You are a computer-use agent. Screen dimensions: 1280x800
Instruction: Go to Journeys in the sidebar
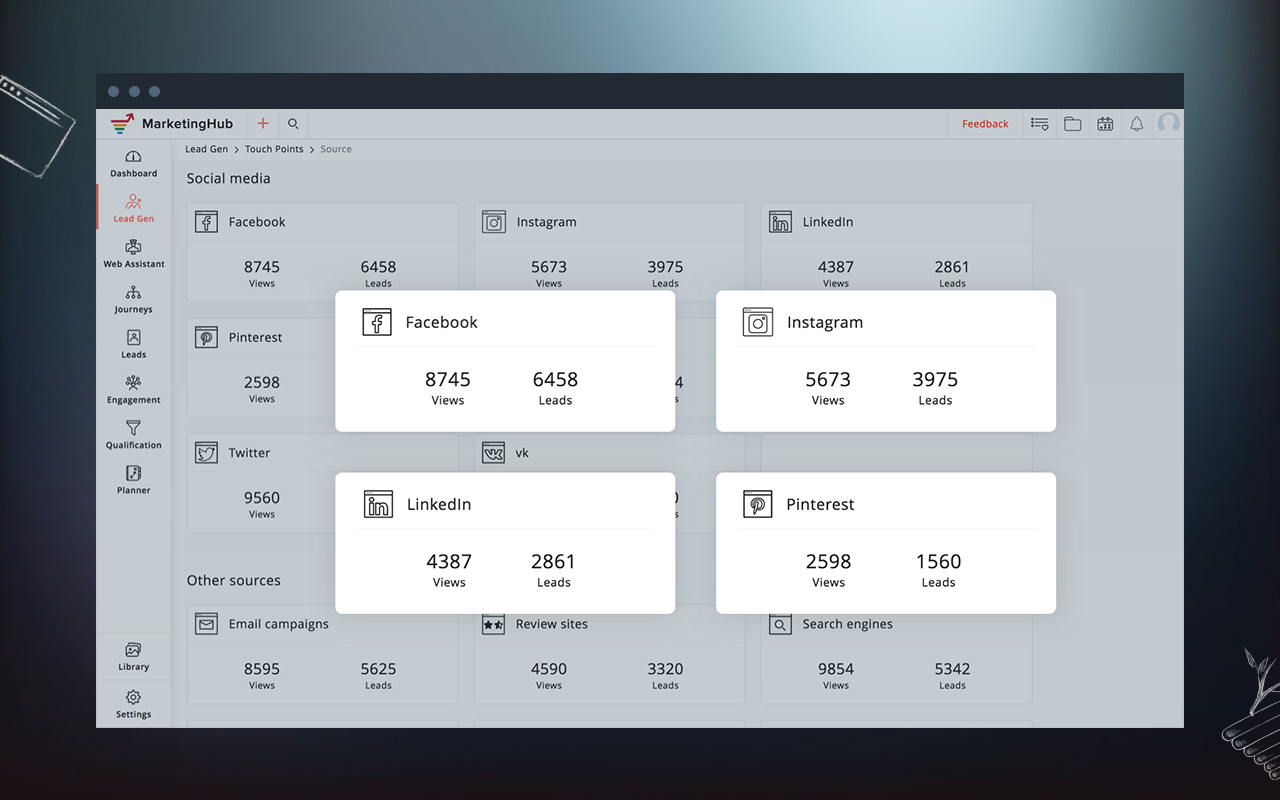click(133, 298)
